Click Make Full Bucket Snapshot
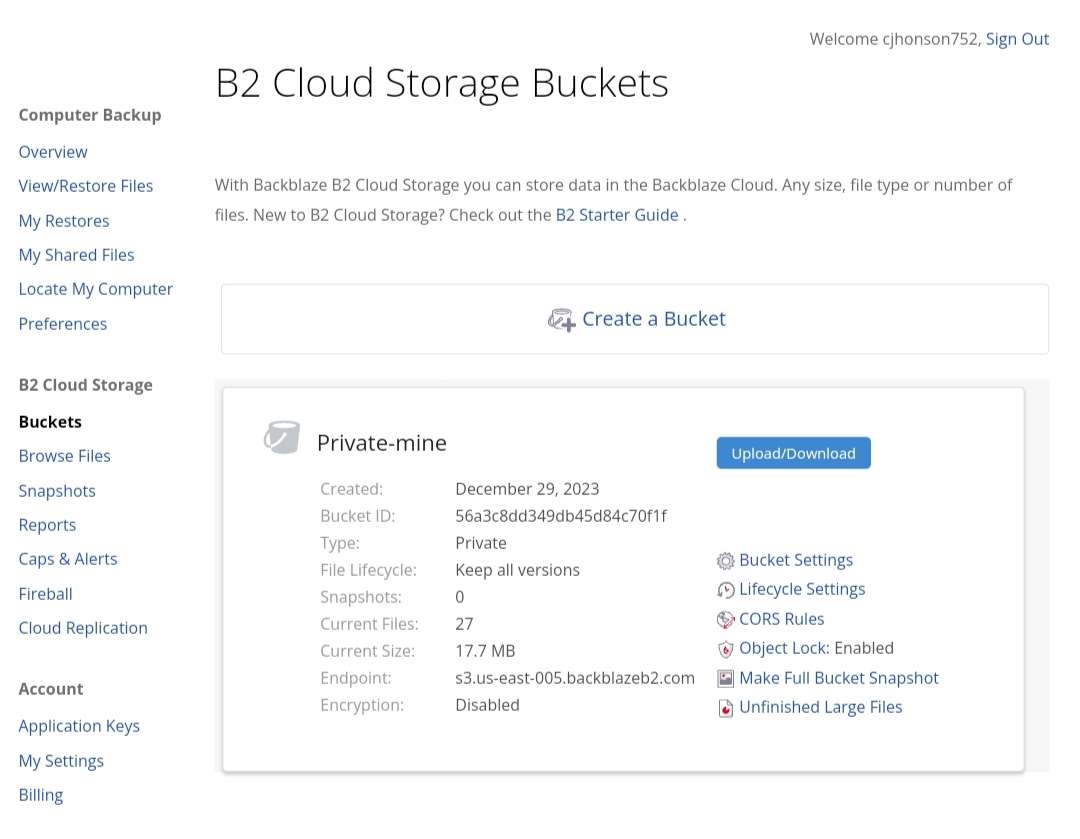The image size is (1080, 839). (838, 679)
